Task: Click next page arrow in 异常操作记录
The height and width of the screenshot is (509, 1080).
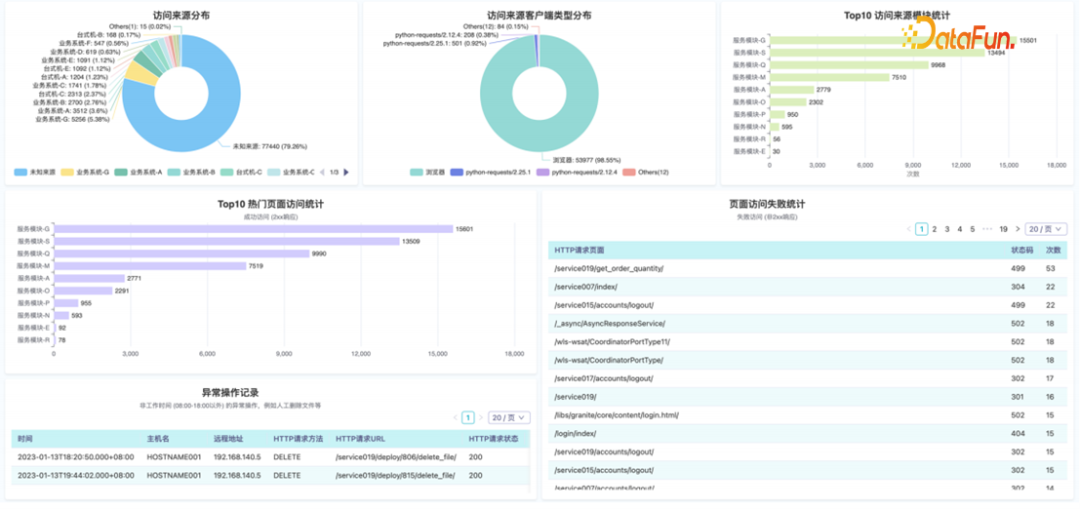Action: [480, 417]
